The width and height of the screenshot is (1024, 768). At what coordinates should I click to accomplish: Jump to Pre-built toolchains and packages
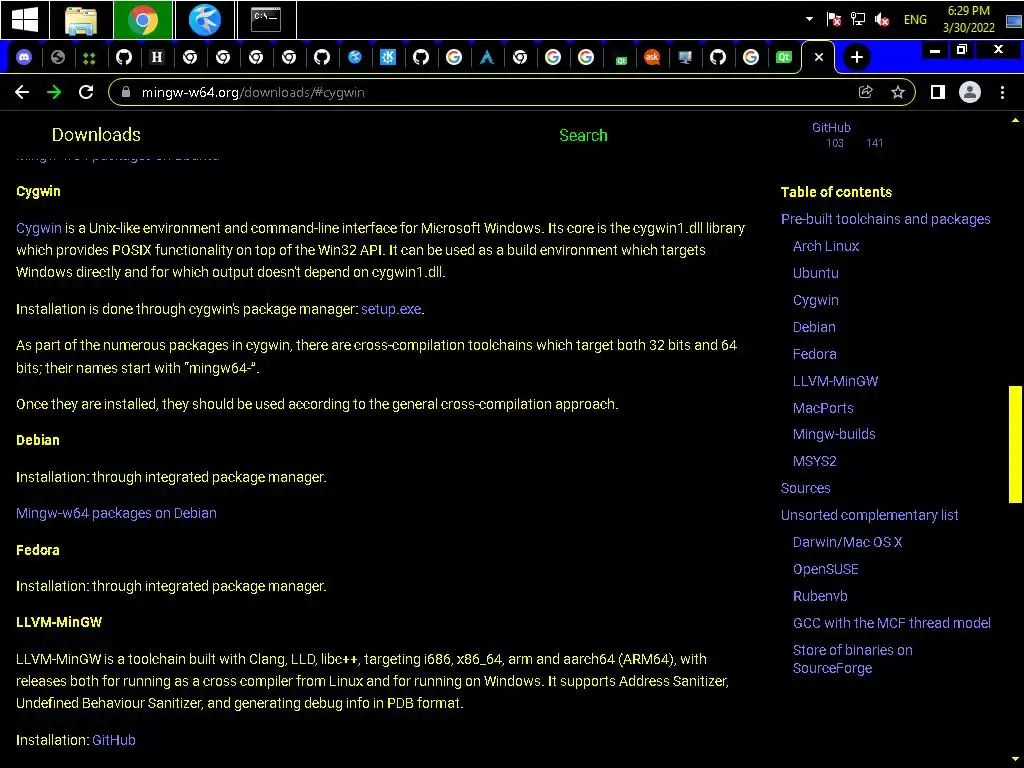(x=886, y=219)
